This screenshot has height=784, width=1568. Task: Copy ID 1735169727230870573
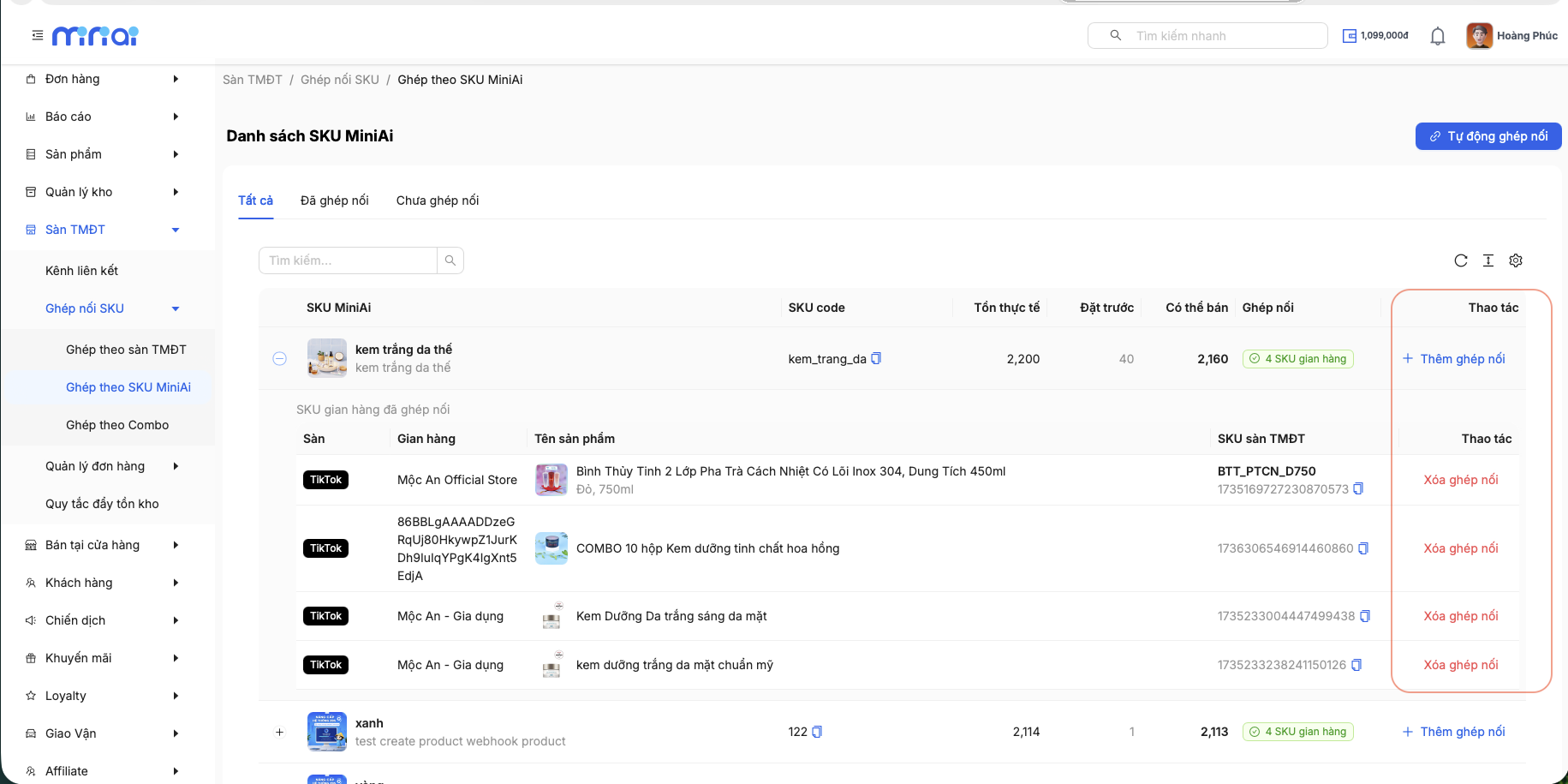(1358, 488)
